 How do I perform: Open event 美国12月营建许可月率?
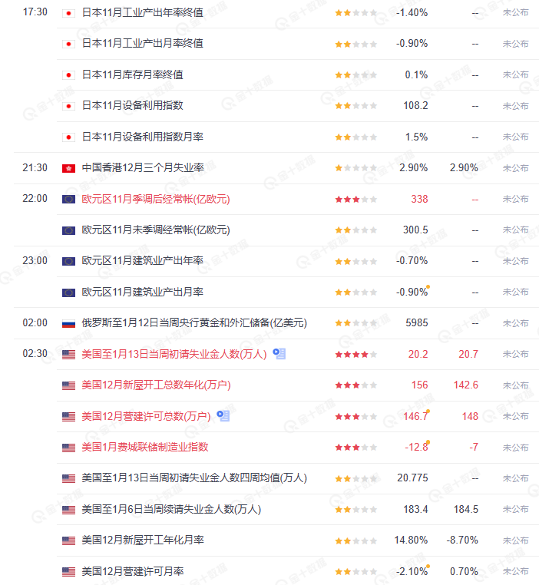[x=133, y=571]
